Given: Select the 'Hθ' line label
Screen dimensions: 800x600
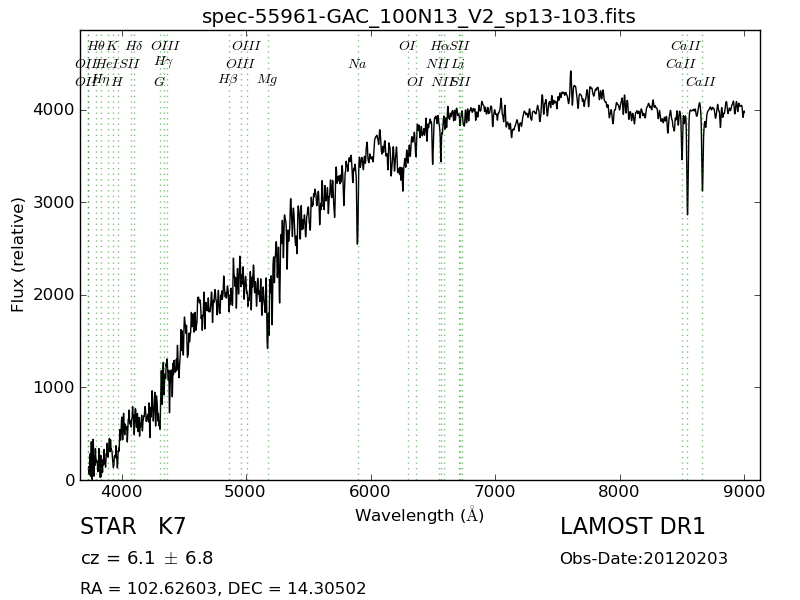Looking at the screenshot, I should click(x=96, y=46).
